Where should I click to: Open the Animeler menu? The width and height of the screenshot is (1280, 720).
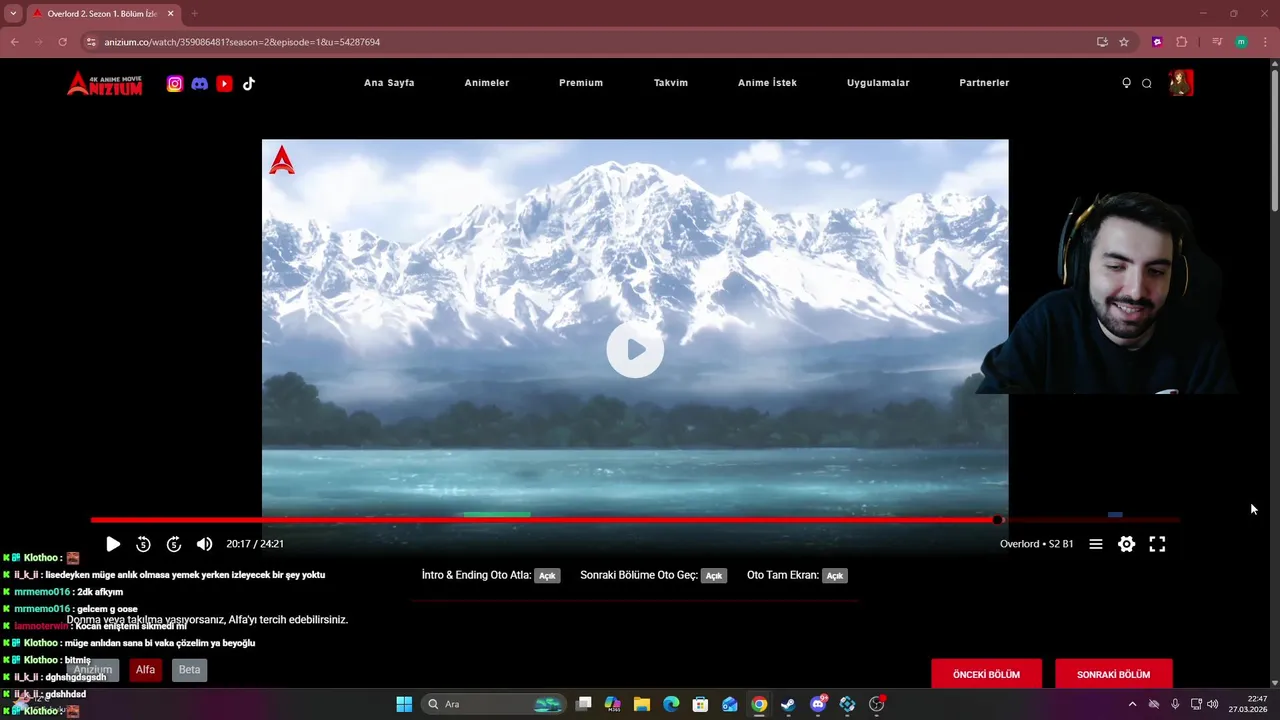[487, 83]
